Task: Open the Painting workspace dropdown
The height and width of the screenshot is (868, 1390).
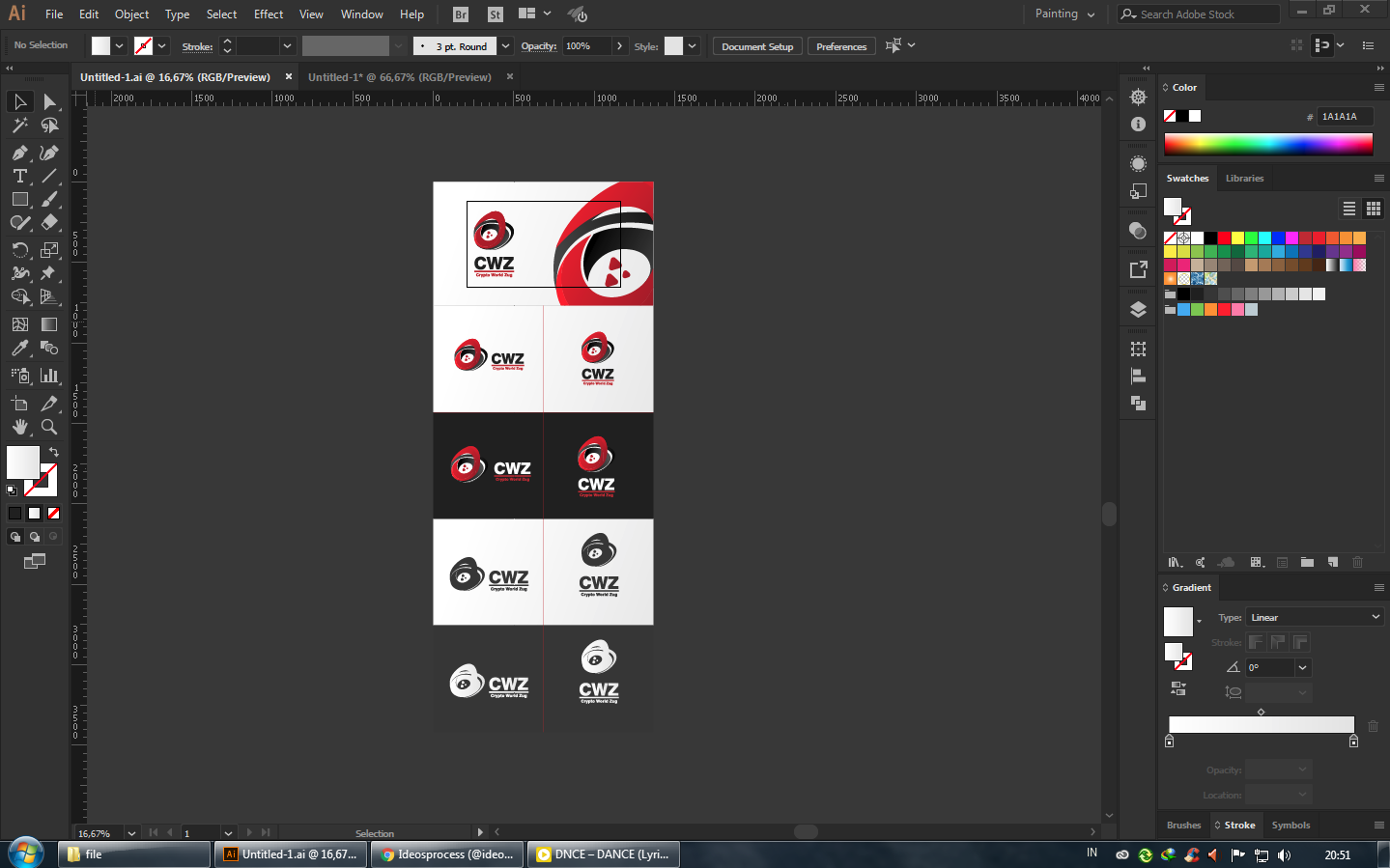Action: pyautogui.click(x=1064, y=14)
